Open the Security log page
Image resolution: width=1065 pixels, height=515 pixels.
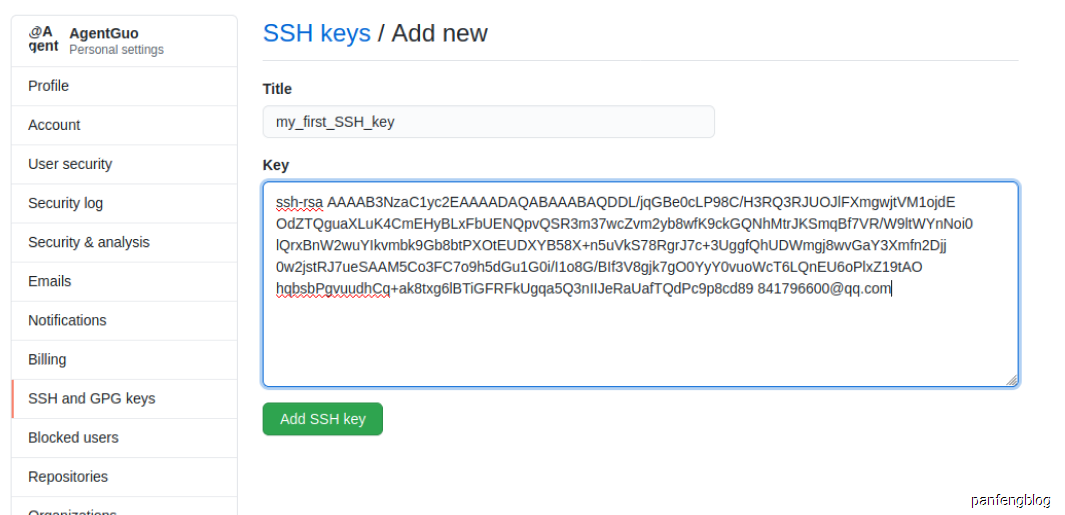coord(124,203)
